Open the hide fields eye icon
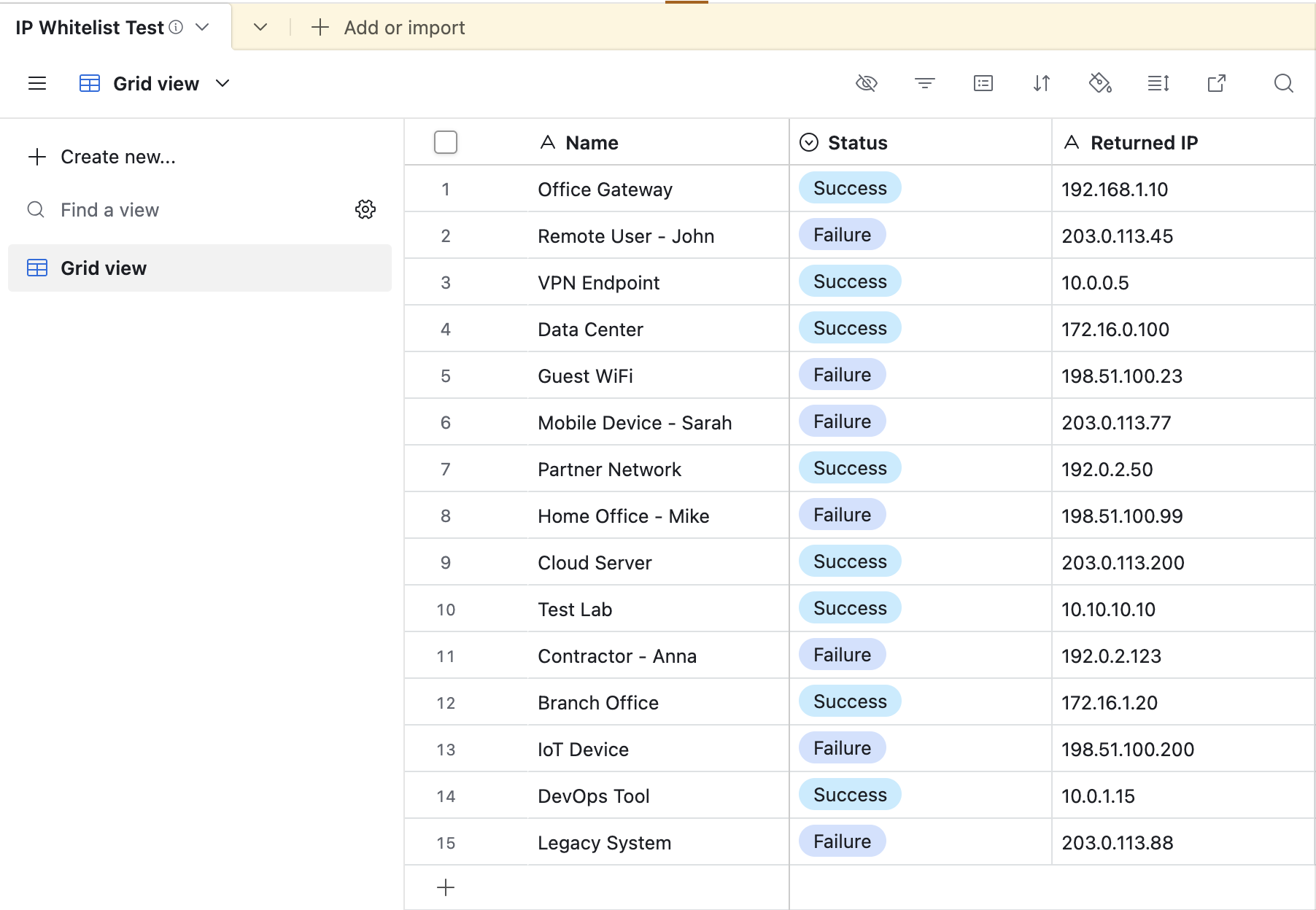1316x910 pixels. coord(866,83)
